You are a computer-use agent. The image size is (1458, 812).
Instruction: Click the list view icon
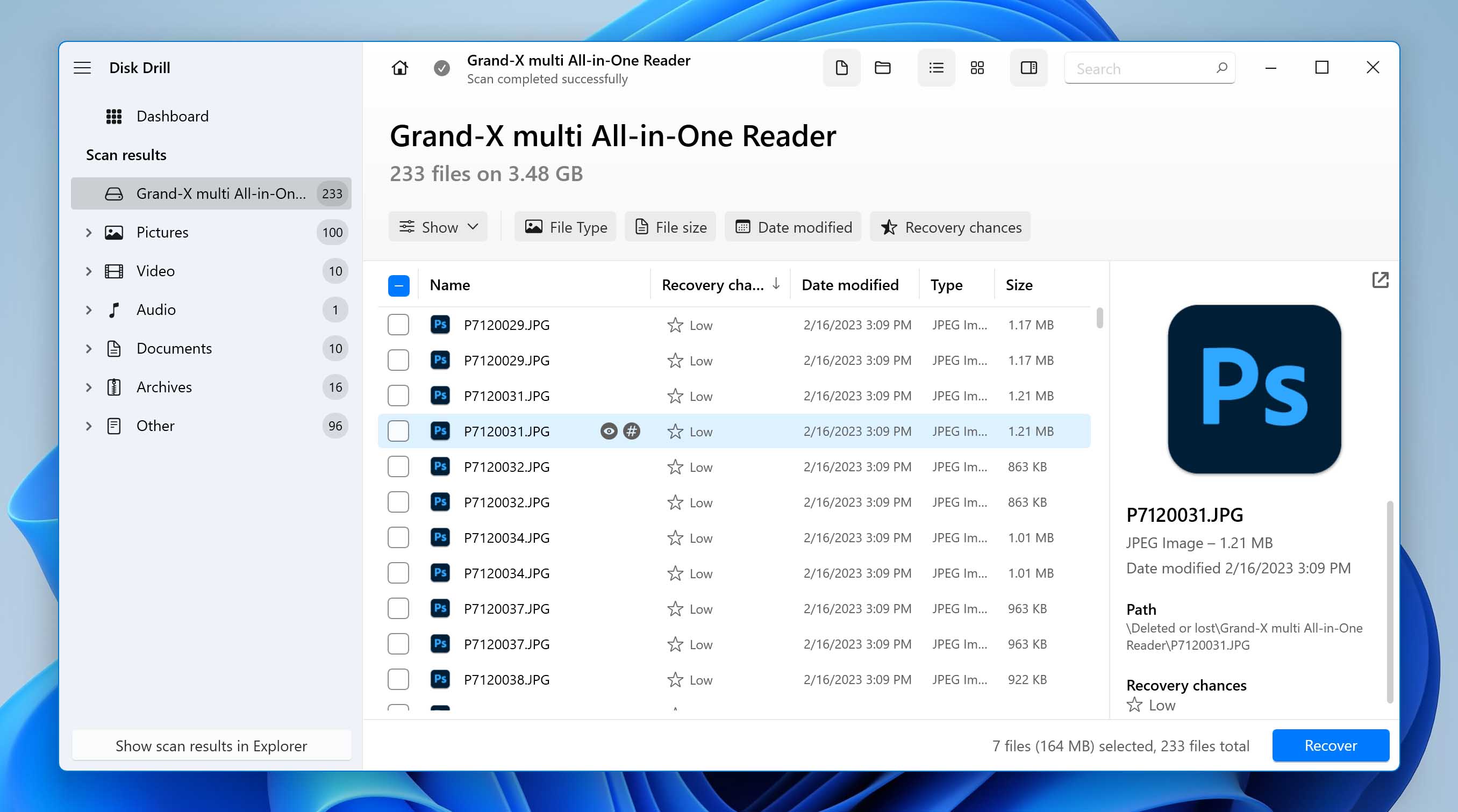tap(935, 67)
